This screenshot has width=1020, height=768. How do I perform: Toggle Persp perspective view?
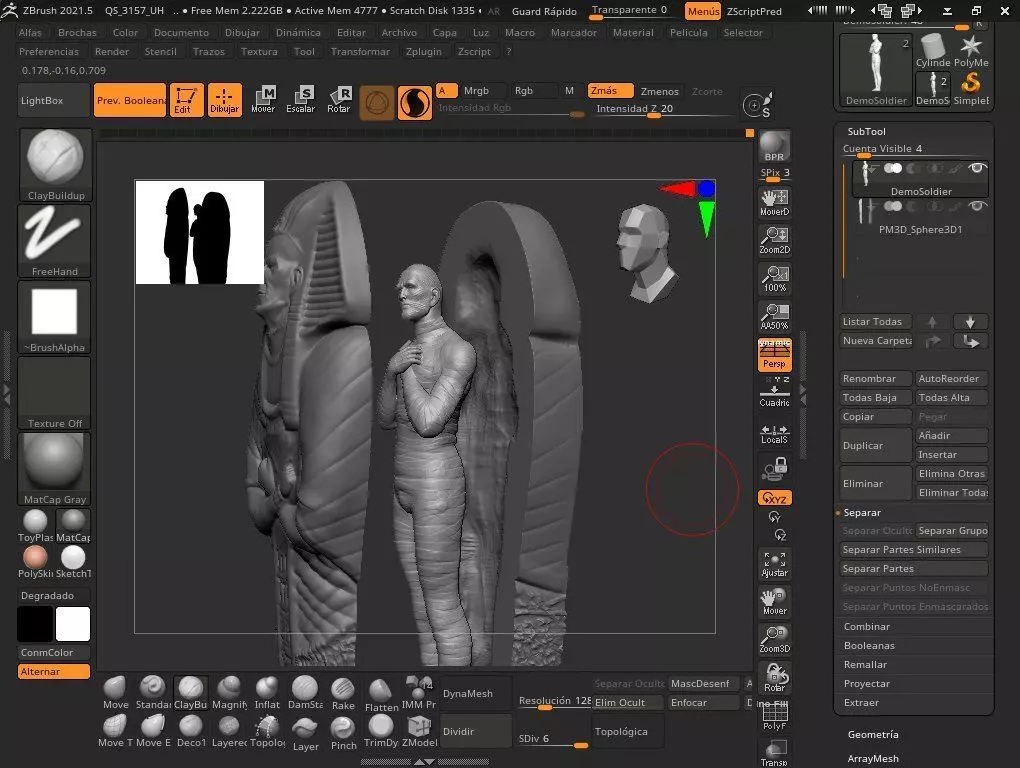(774, 355)
